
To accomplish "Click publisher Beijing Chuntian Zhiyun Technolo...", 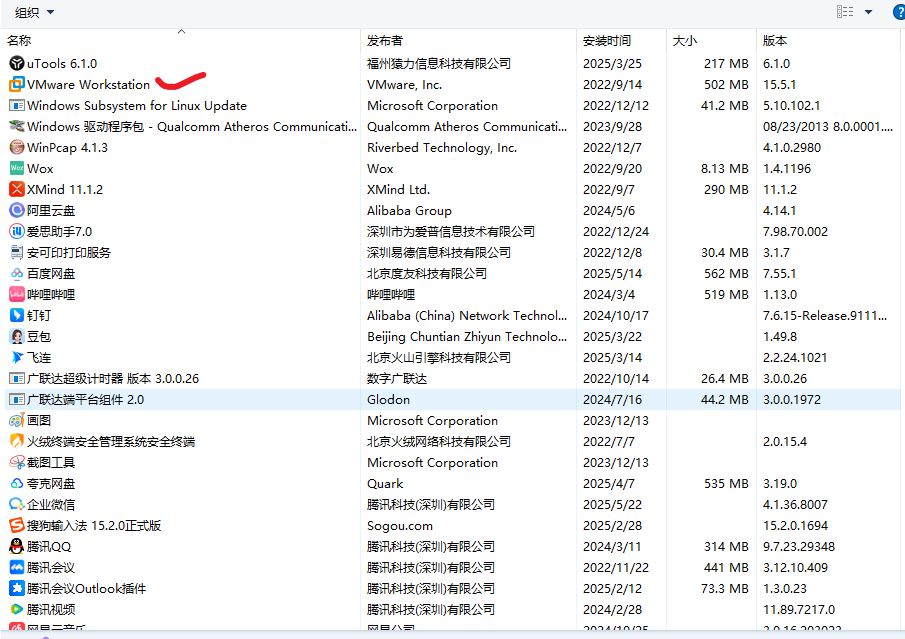I will [466, 337].
